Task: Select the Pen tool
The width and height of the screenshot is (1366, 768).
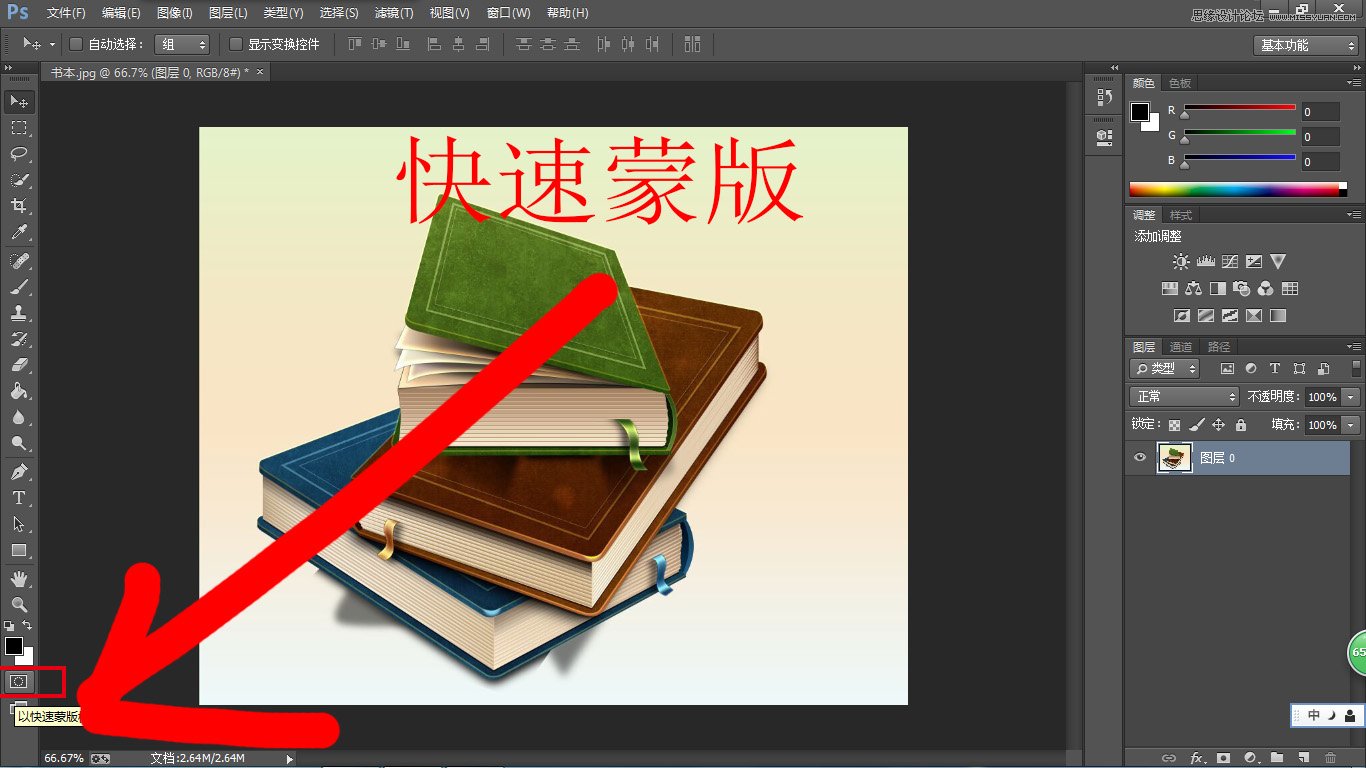Action: (x=19, y=472)
